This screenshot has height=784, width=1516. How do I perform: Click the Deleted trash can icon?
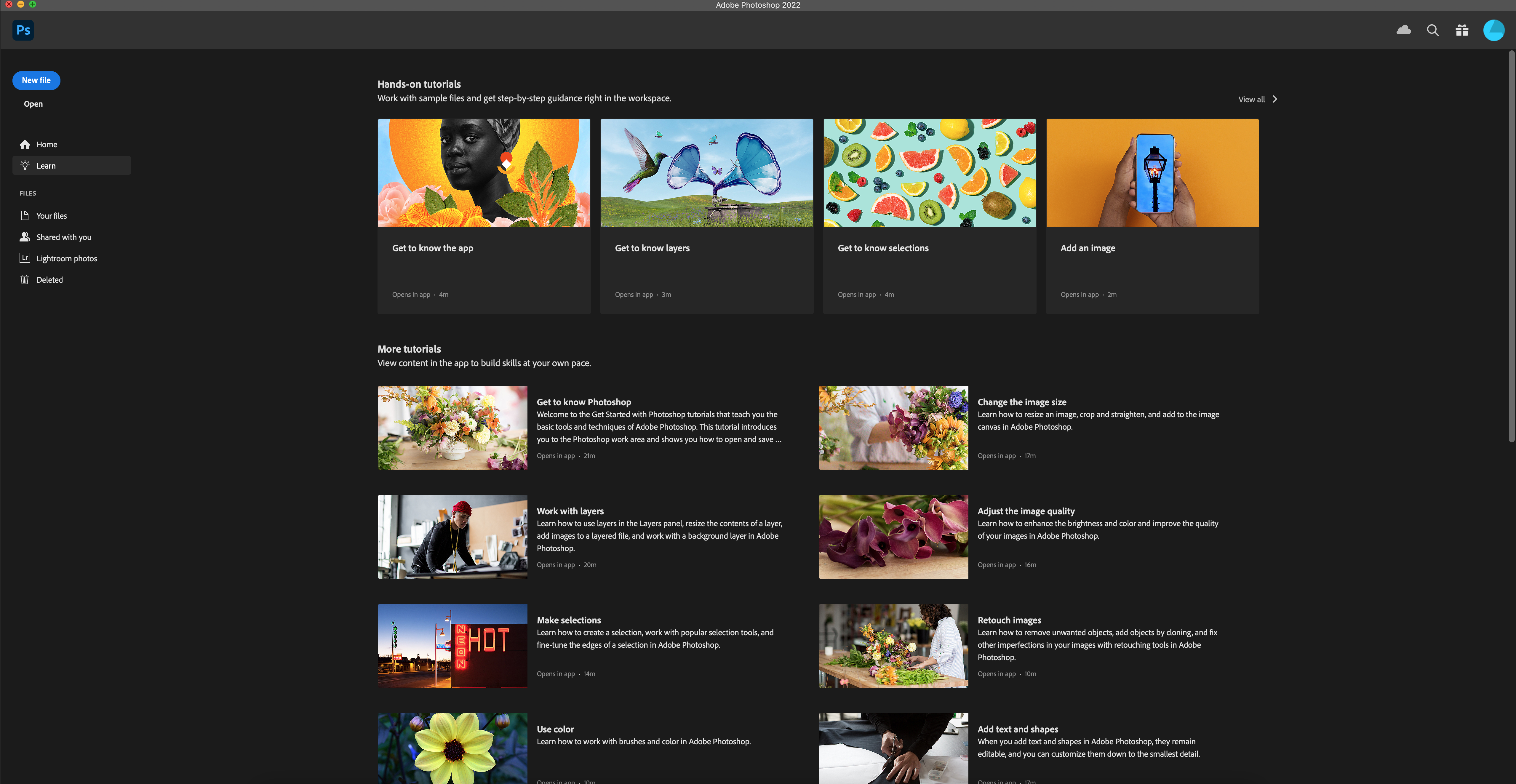(25, 280)
